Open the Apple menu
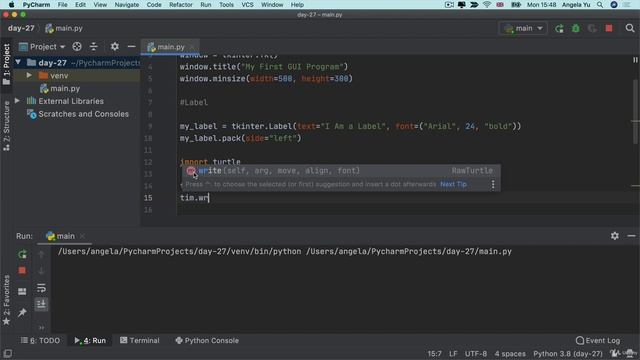This screenshot has height=360, width=640. 11,5
